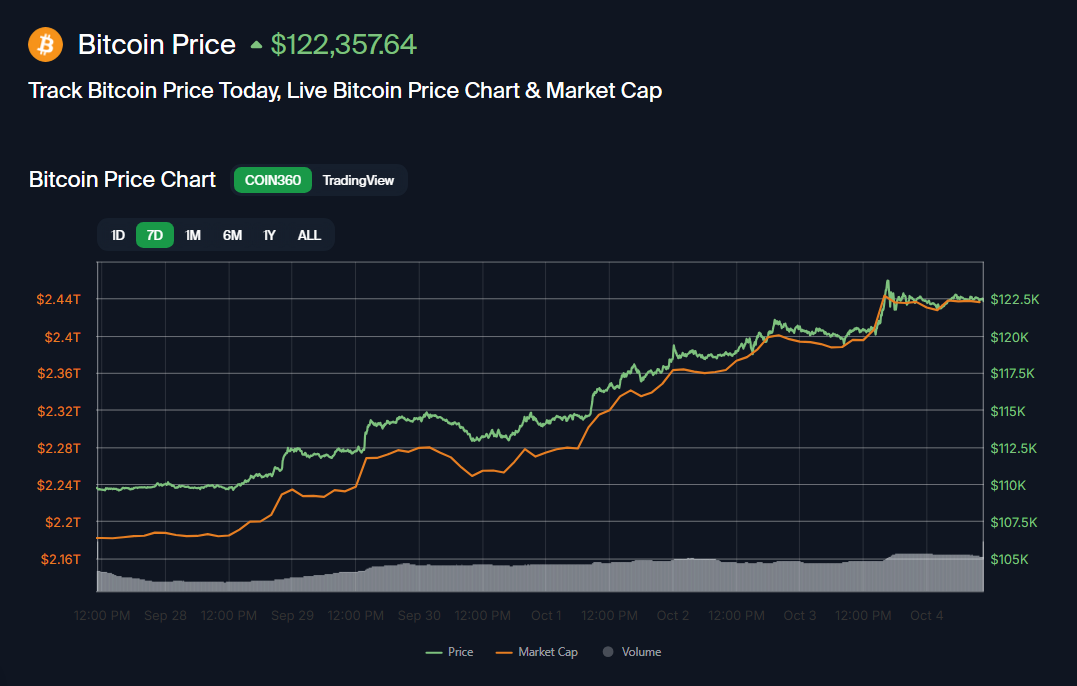Click the gray Volume legend dot

[608, 652]
